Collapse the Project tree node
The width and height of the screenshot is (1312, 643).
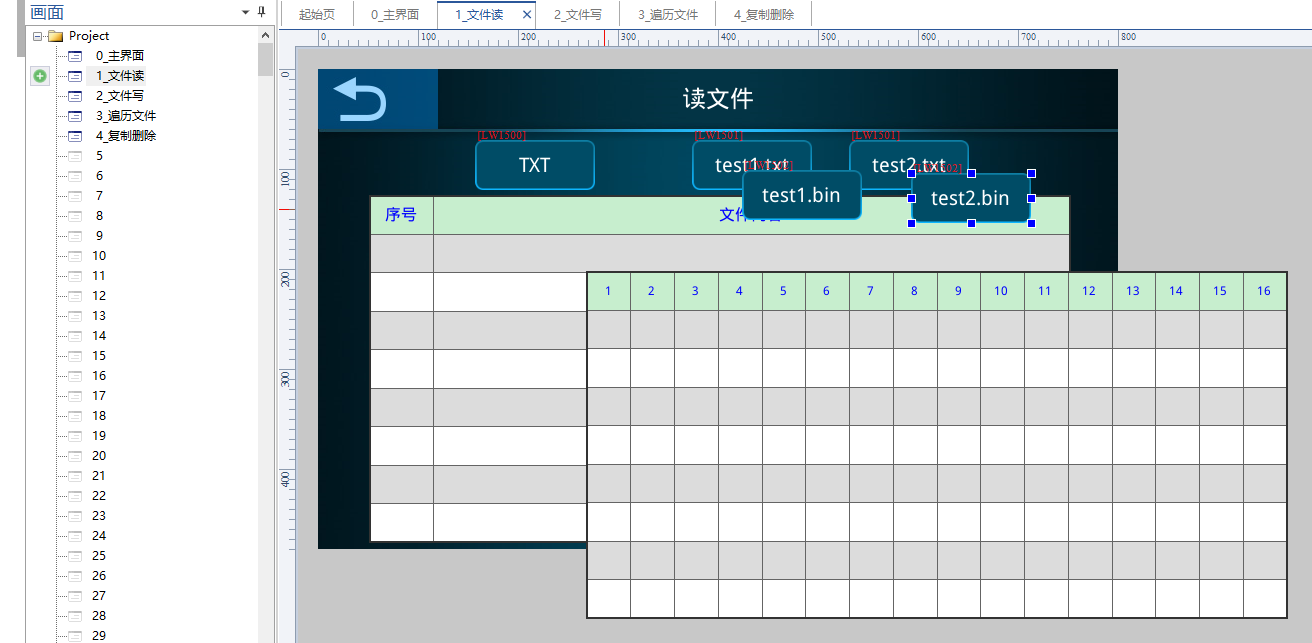point(37,36)
